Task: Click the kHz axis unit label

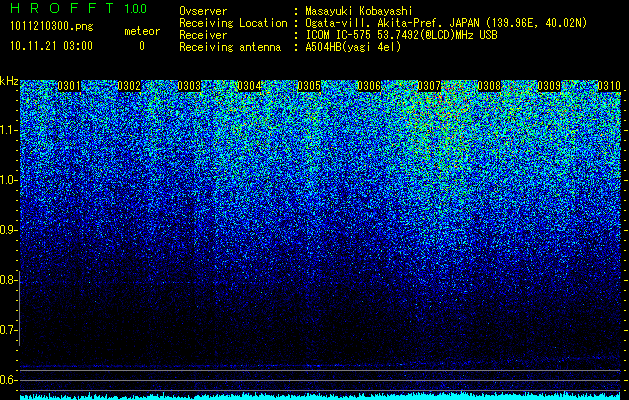Action: [x=9, y=81]
